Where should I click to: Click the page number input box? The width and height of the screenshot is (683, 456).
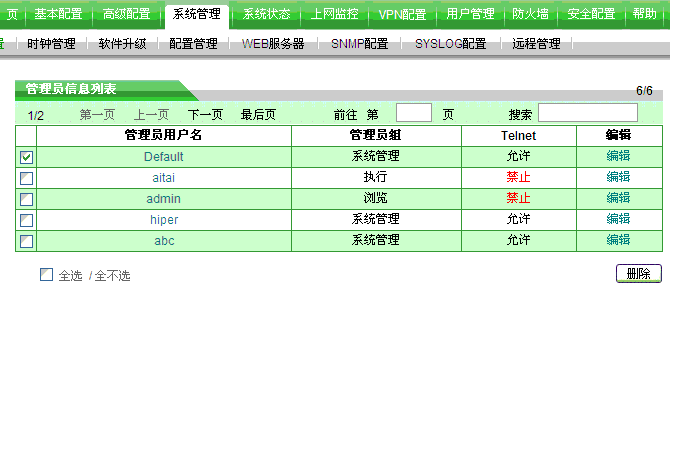pos(414,113)
